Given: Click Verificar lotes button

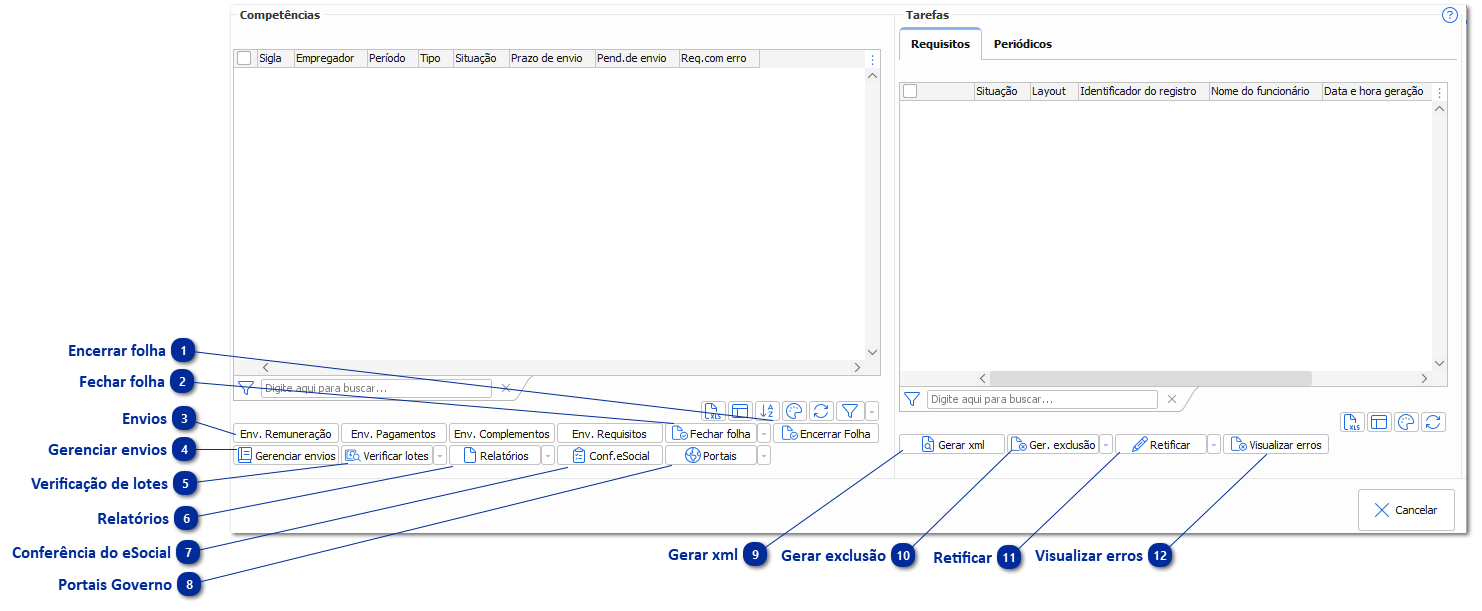Looking at the screenshot, I should [x=387, y=455].
